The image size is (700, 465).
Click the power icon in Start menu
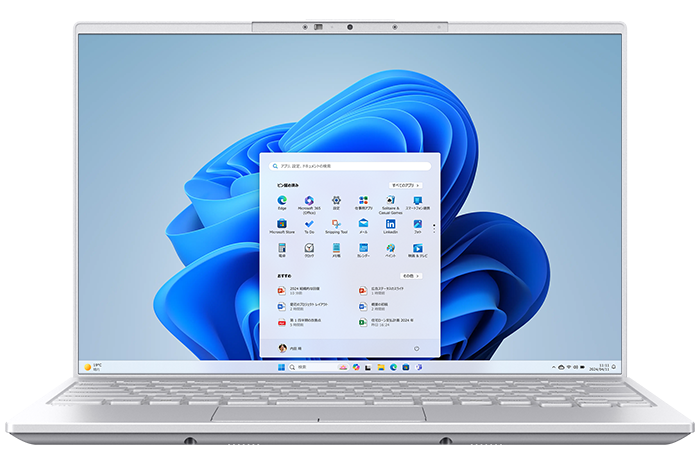coord(415,348)
